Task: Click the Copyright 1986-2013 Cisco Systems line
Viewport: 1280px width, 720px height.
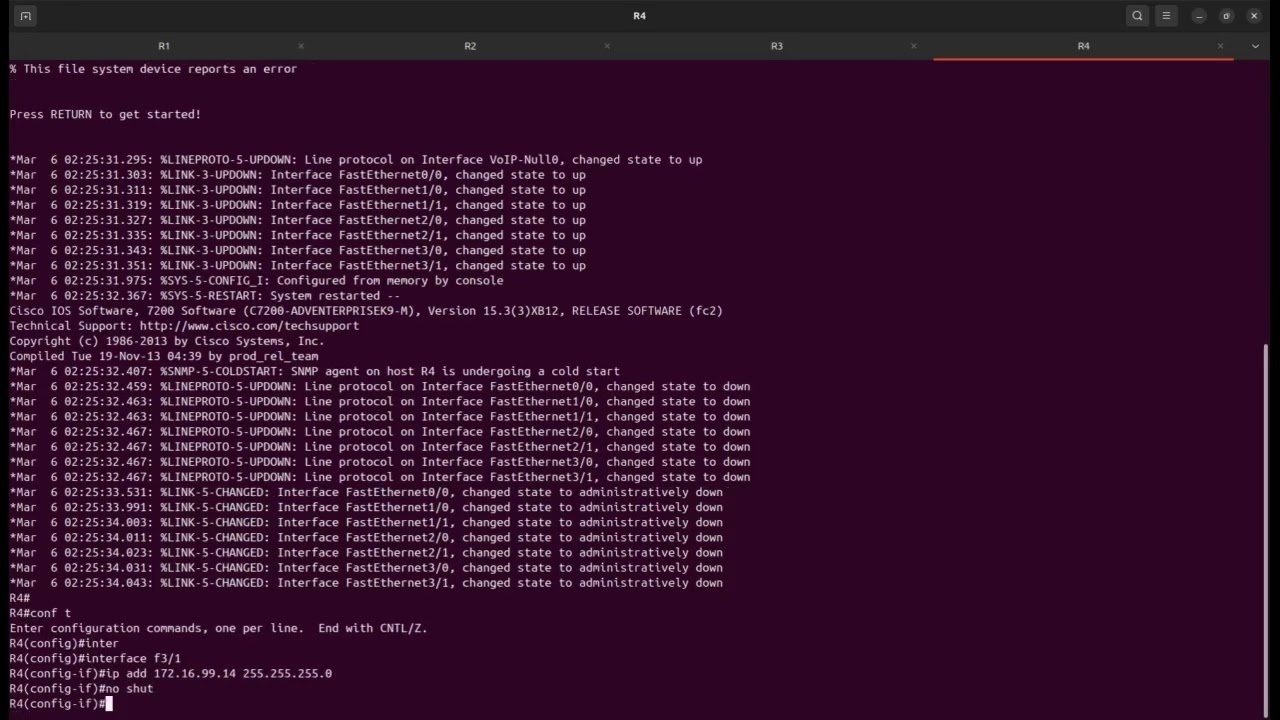Action: (x=167, y=341)
